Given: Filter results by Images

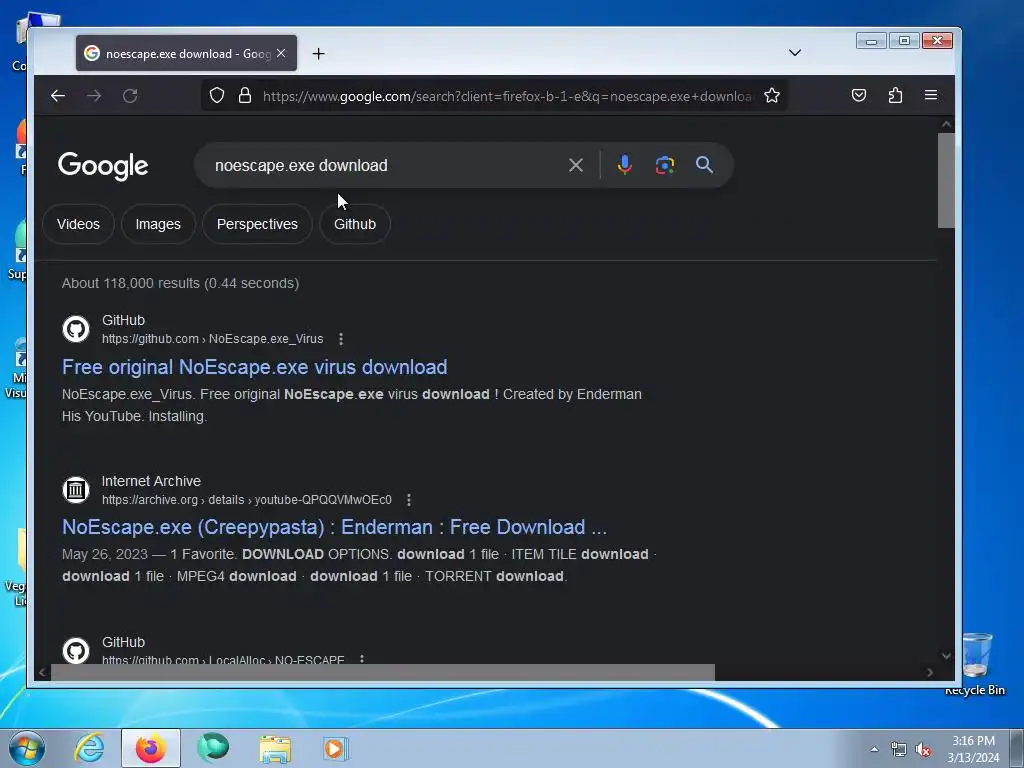Looking at the screenshot, I should (158, 224).
